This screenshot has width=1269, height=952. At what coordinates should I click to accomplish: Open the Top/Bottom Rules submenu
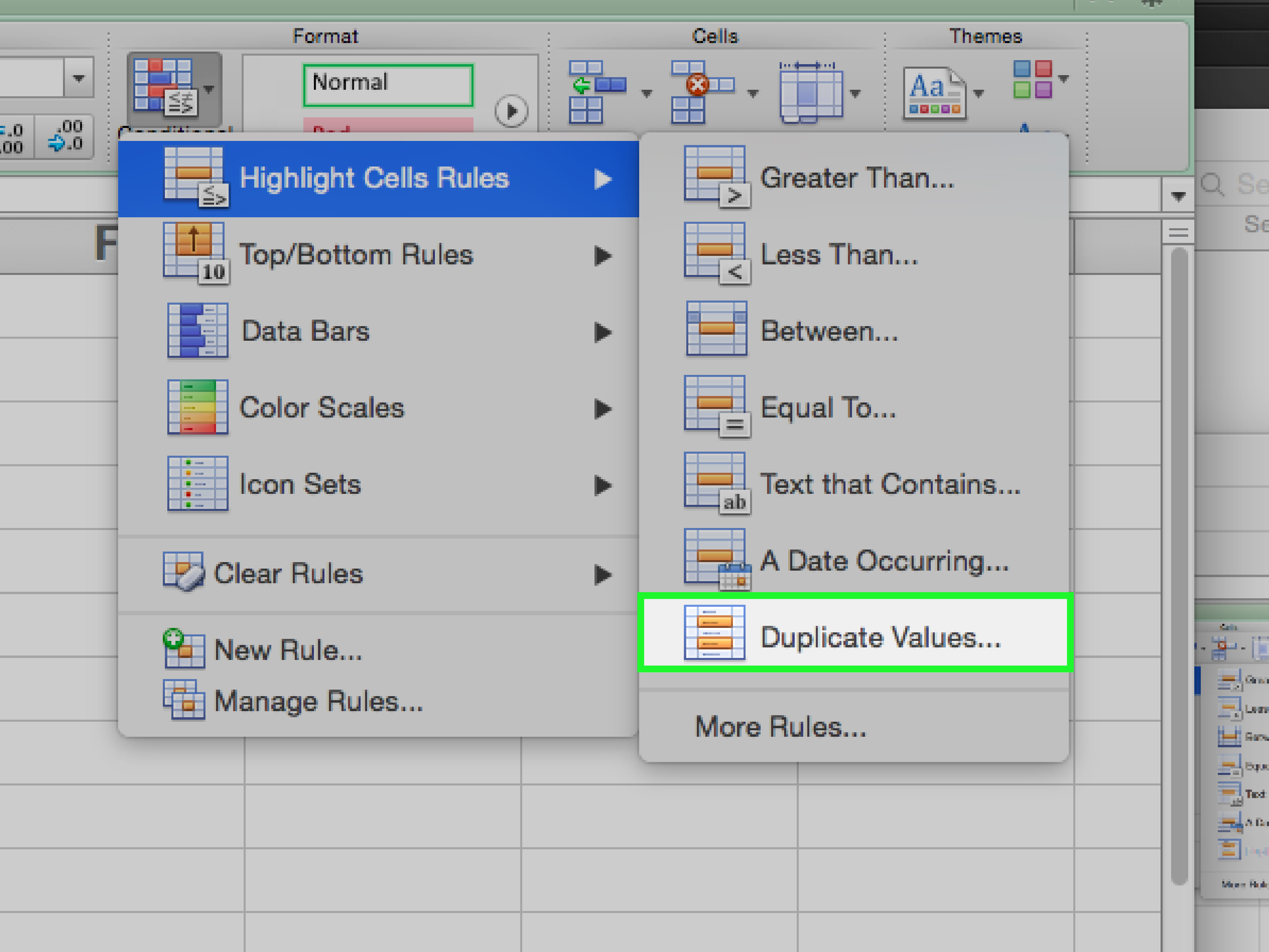point(378,255)
